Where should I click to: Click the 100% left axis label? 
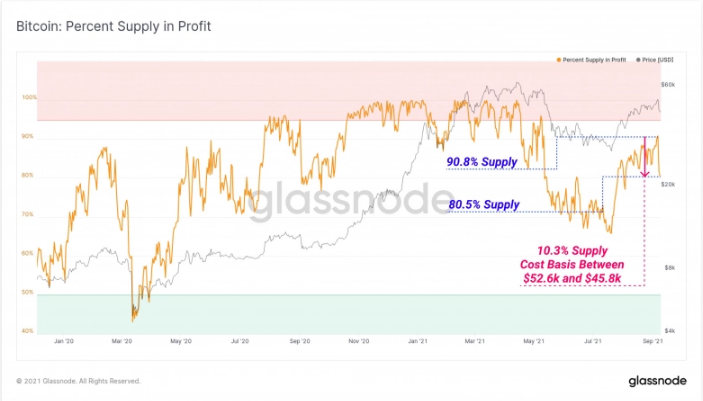coord(27,98)
